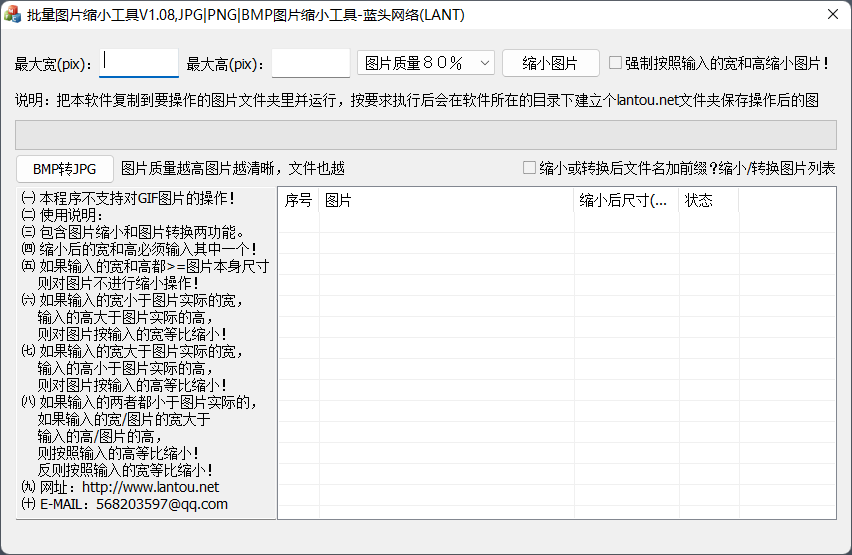Toggle 缩小或转换后文件名加前缀 checkbox
Viewport: 852px width, 555px height.
pos(529,168)
